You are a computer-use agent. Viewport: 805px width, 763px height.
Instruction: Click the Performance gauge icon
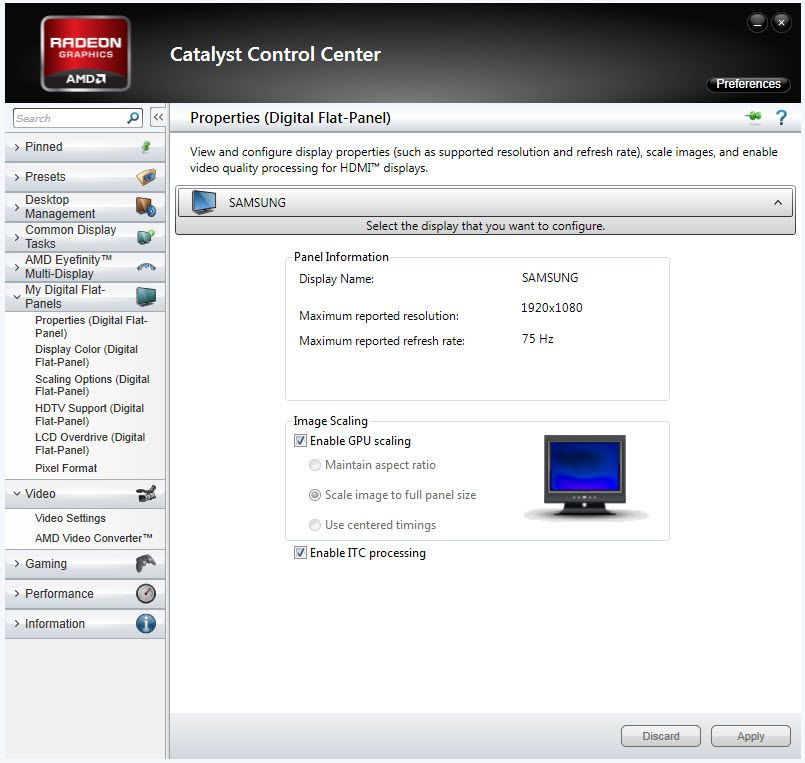(x=146, y=594)
